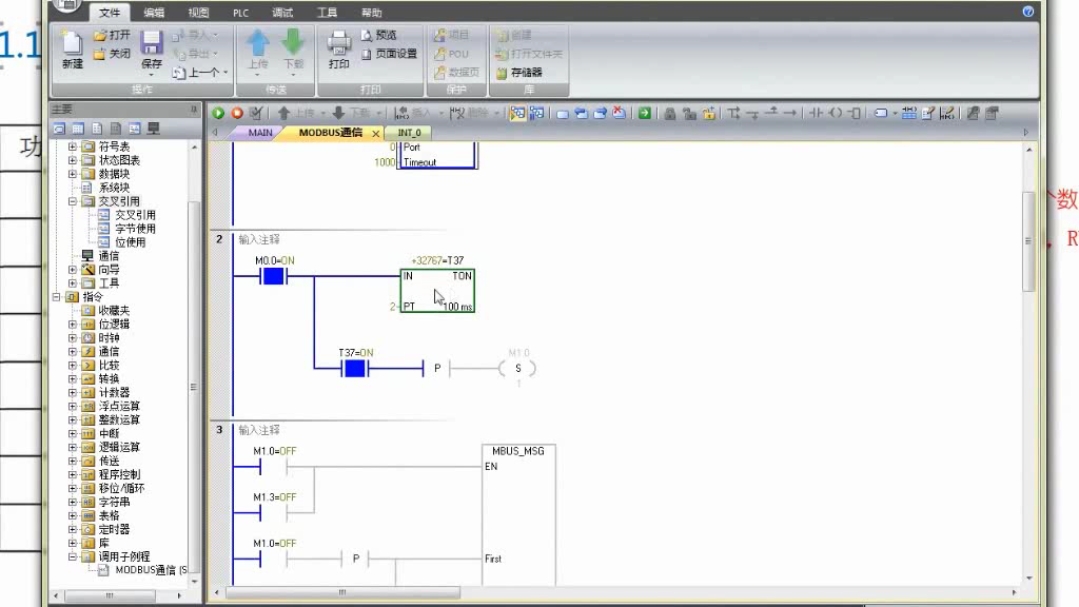Select 字节使用 in the project tree
Viewport: 1079px width, 607px height.
pos(135,228)
